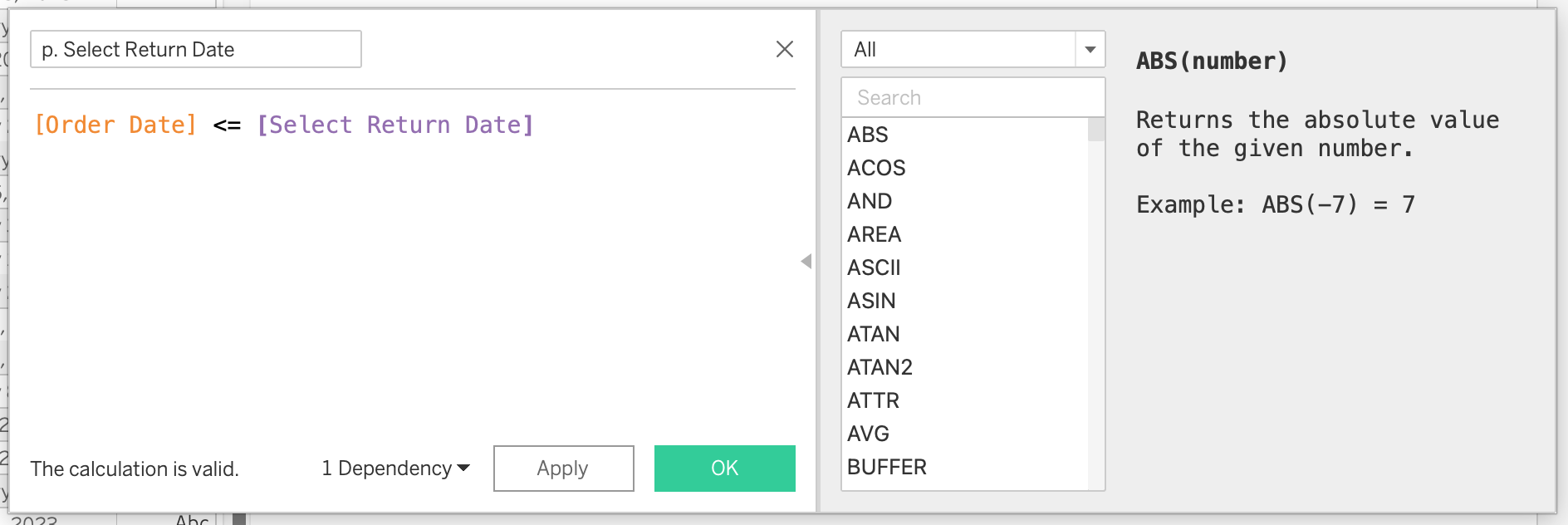Open the All function category dropdown
This screenshot has height=525, width=1568.
coord(1090,50)
